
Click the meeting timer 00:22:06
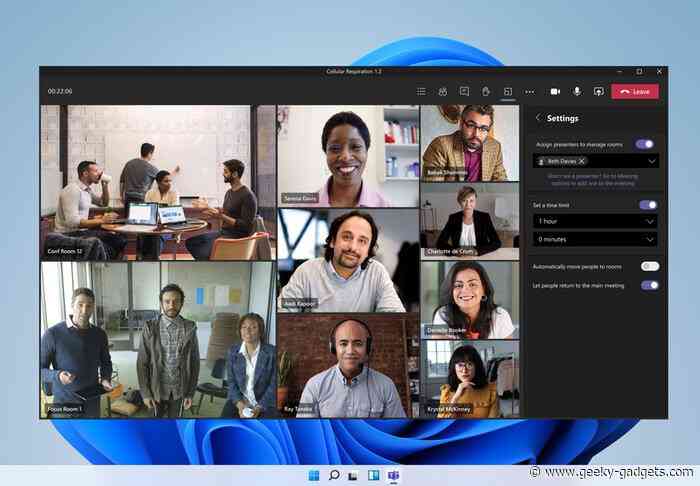(60, 91)
